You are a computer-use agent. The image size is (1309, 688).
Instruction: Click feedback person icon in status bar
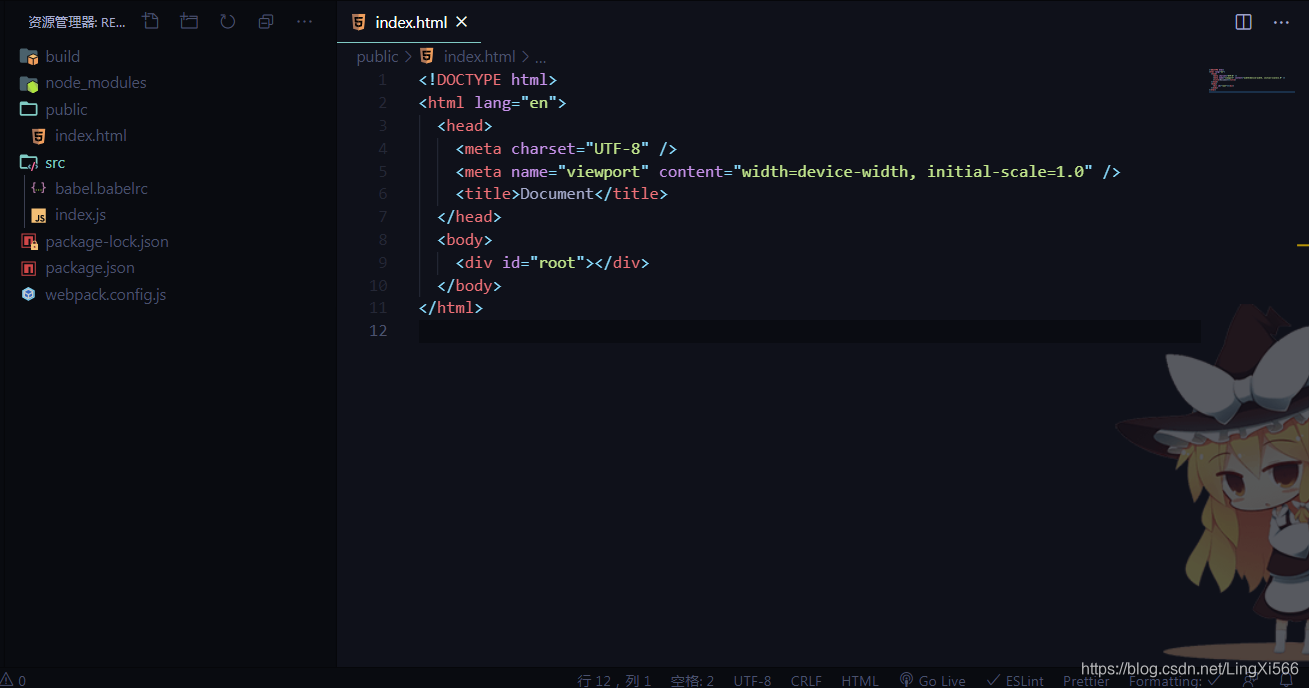click(1249, 680)
